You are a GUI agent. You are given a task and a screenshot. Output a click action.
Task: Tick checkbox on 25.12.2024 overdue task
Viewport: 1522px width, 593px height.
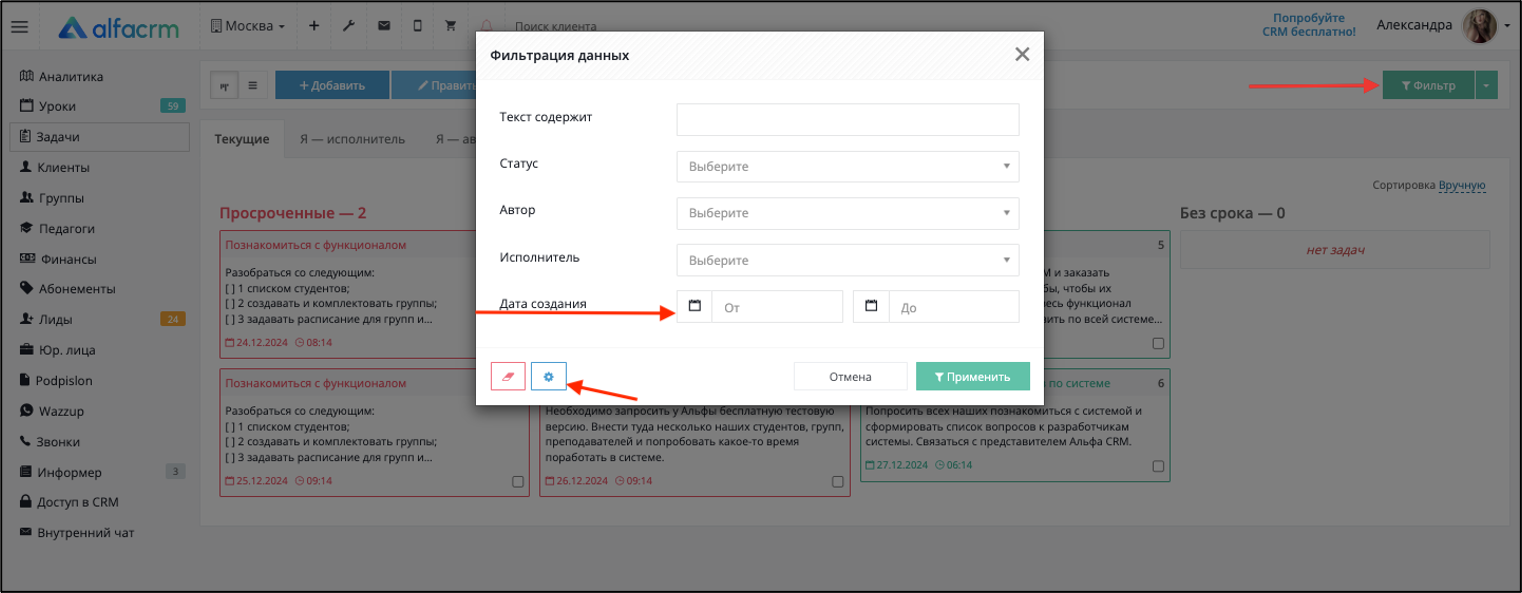tap(518, 481)
